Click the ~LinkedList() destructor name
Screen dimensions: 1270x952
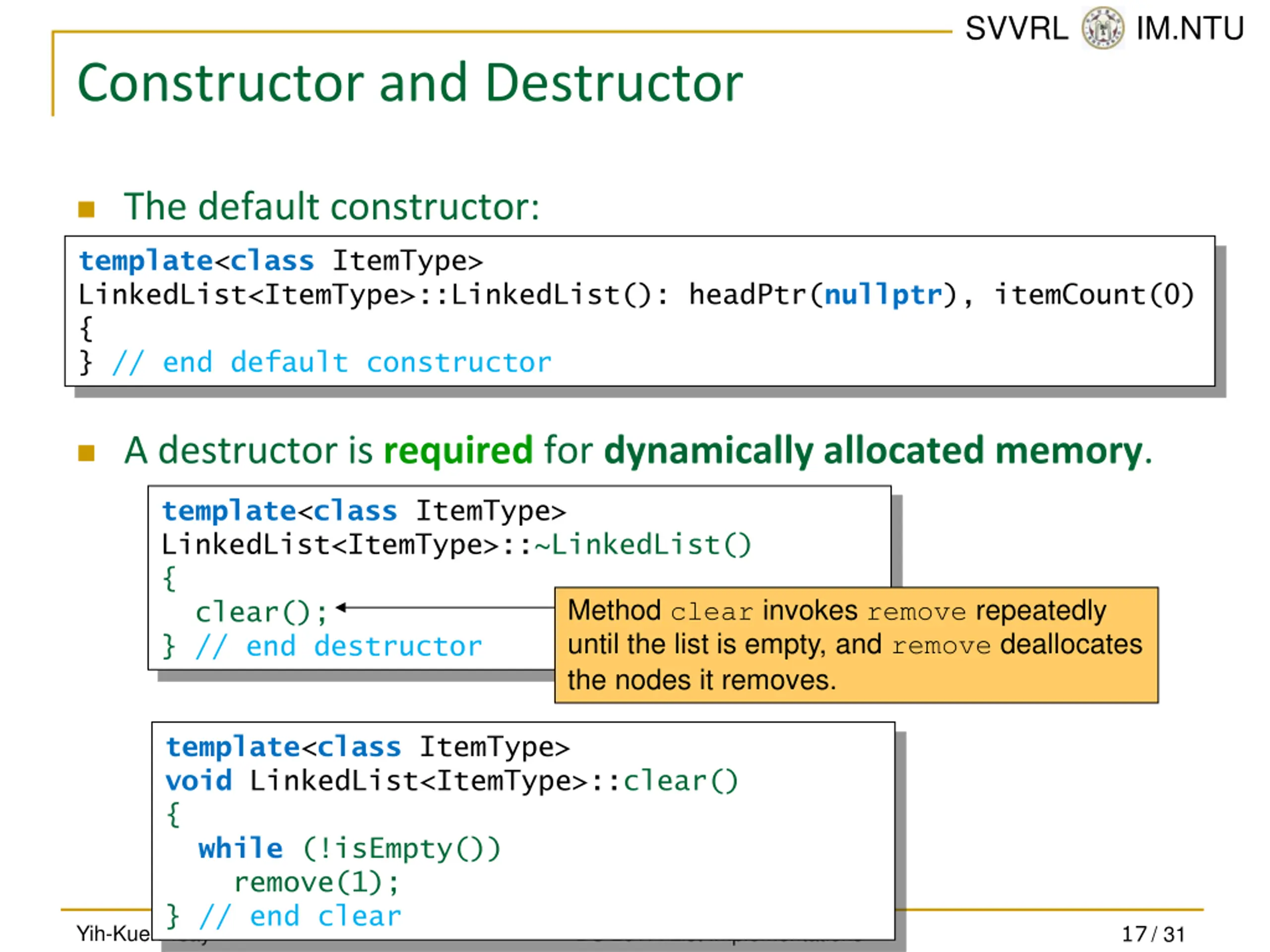642,544
